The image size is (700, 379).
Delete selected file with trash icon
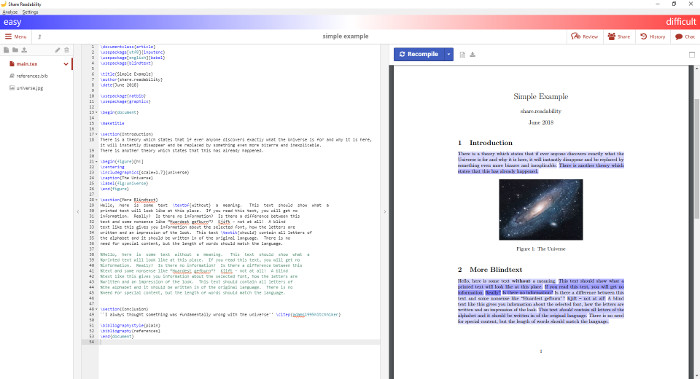(x=67, y=50)
